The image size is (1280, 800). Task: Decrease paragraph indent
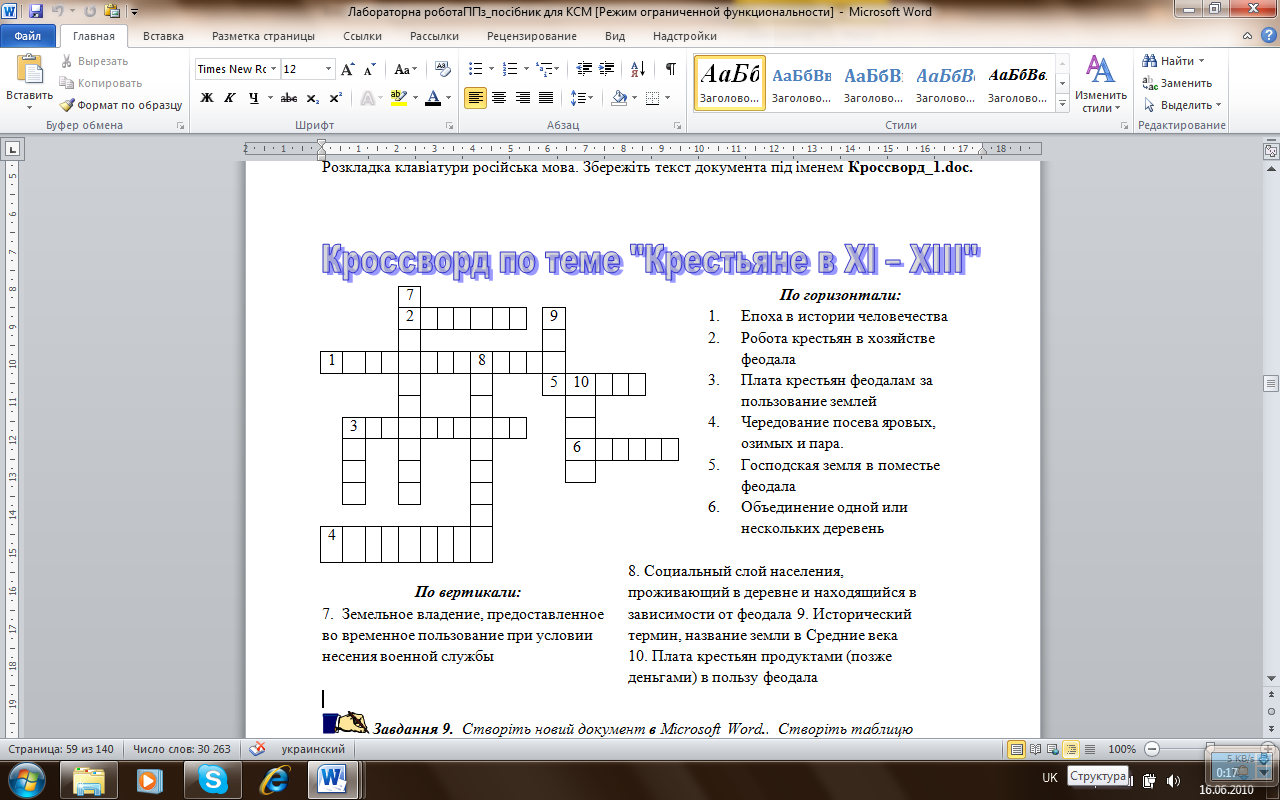[x=585, y=69]
